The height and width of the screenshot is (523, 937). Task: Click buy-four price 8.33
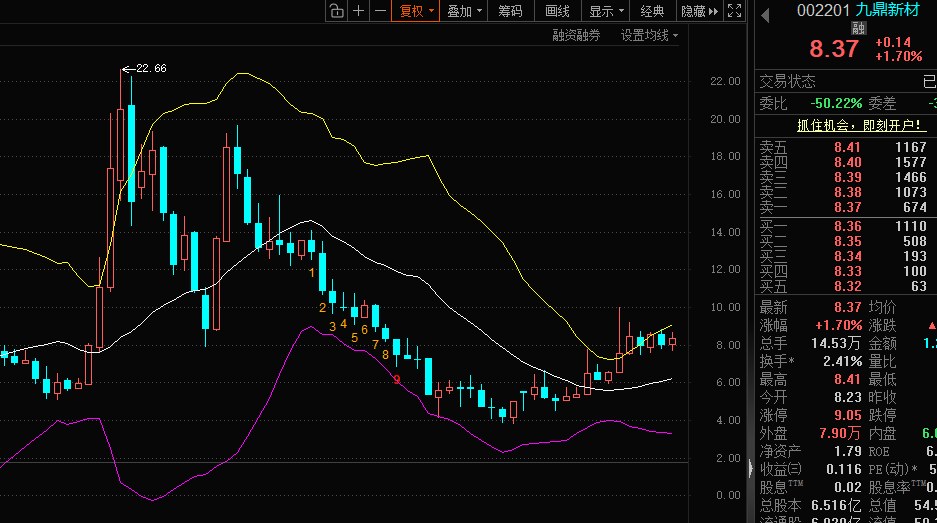click(847, 271)
